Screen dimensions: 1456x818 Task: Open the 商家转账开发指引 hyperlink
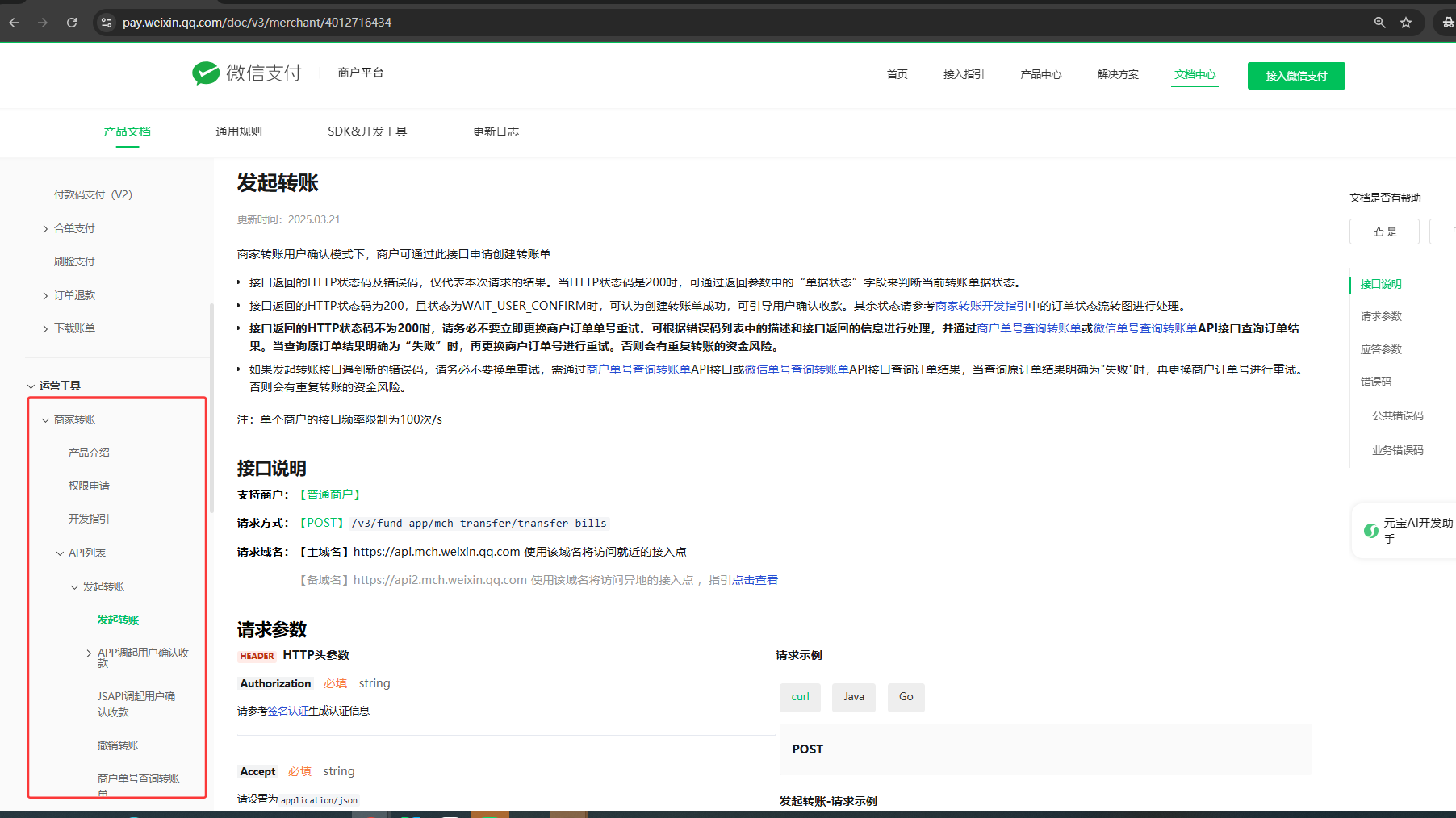pos(981,306)
